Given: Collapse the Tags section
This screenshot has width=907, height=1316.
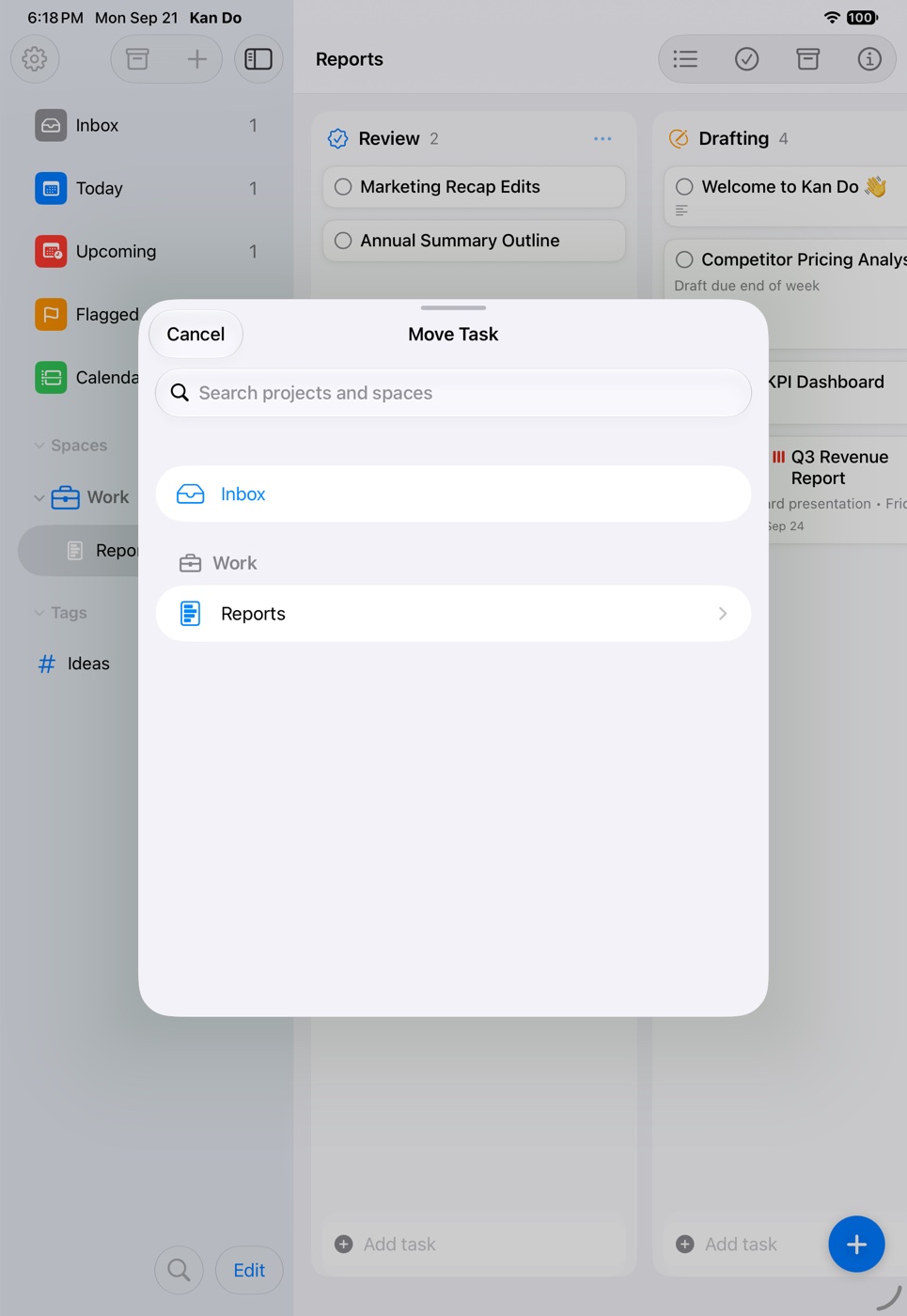Looking at the screenshot, I should point(39,613).
